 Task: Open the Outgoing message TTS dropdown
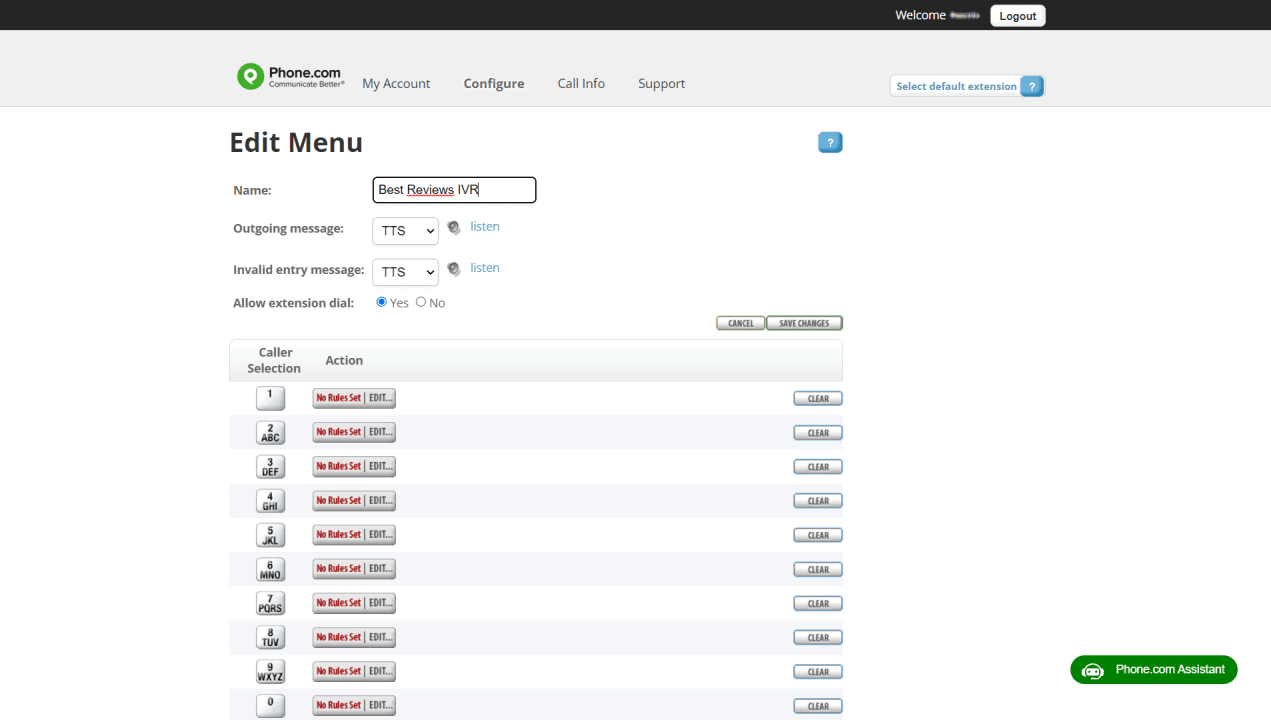(x=405, y=231)
